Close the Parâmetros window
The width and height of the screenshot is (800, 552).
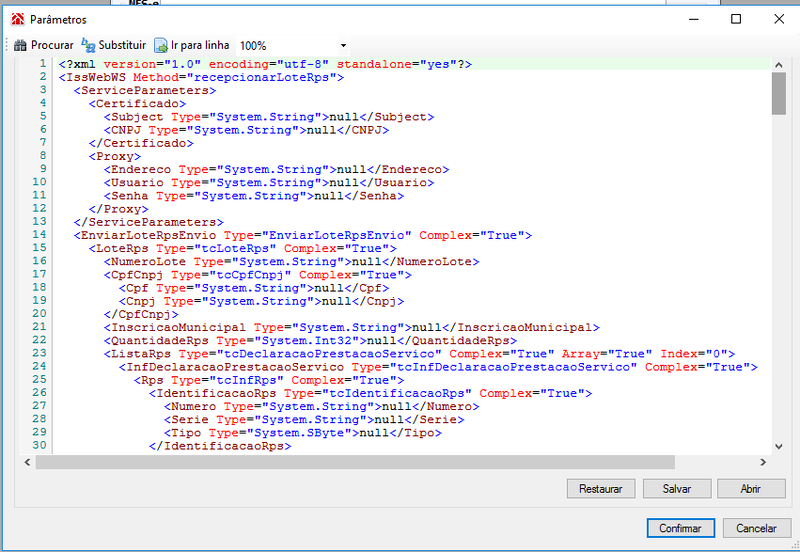click(779, 19)
